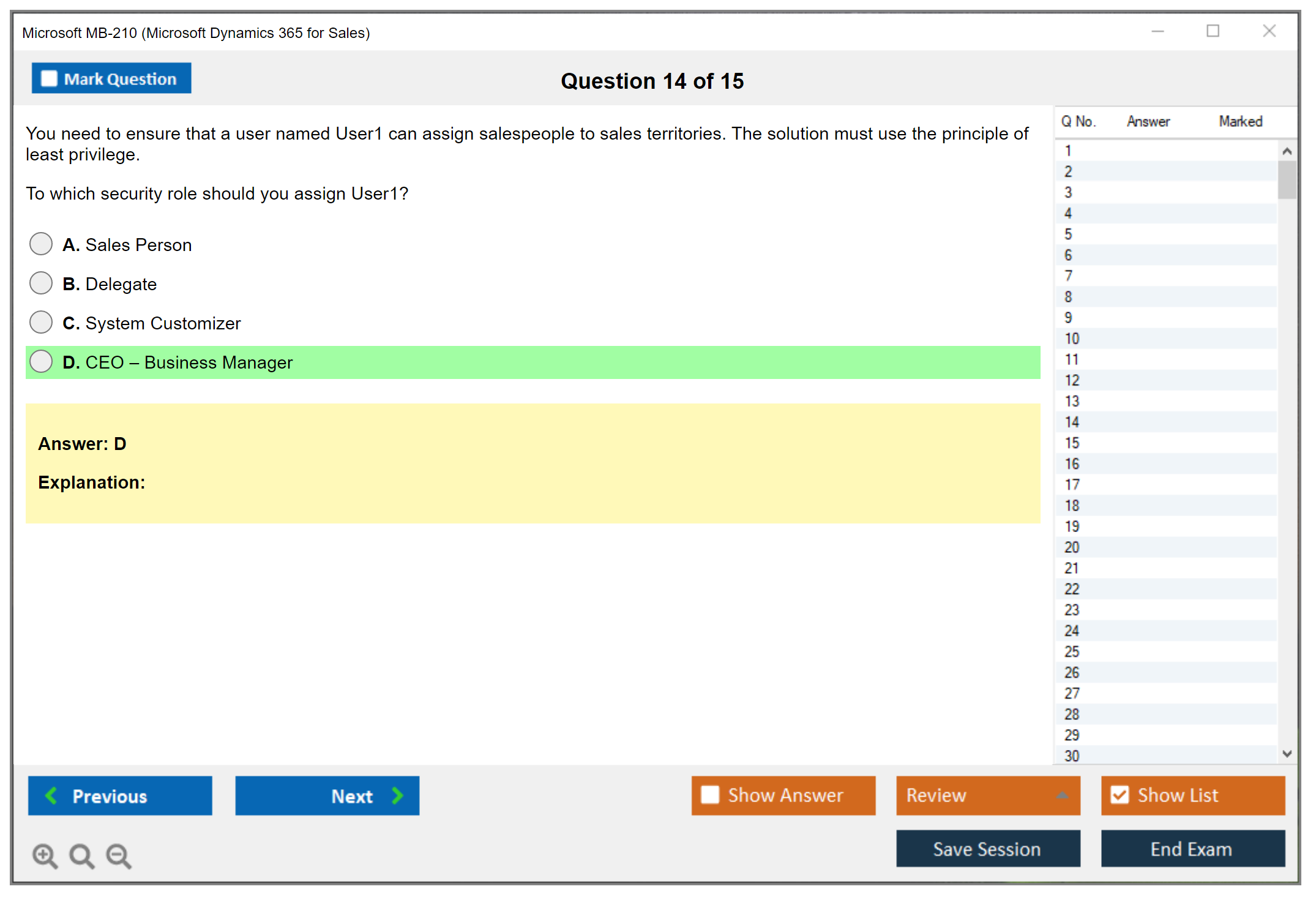
Task: Click the green left arrow on Previous
Action: point(51,795)
